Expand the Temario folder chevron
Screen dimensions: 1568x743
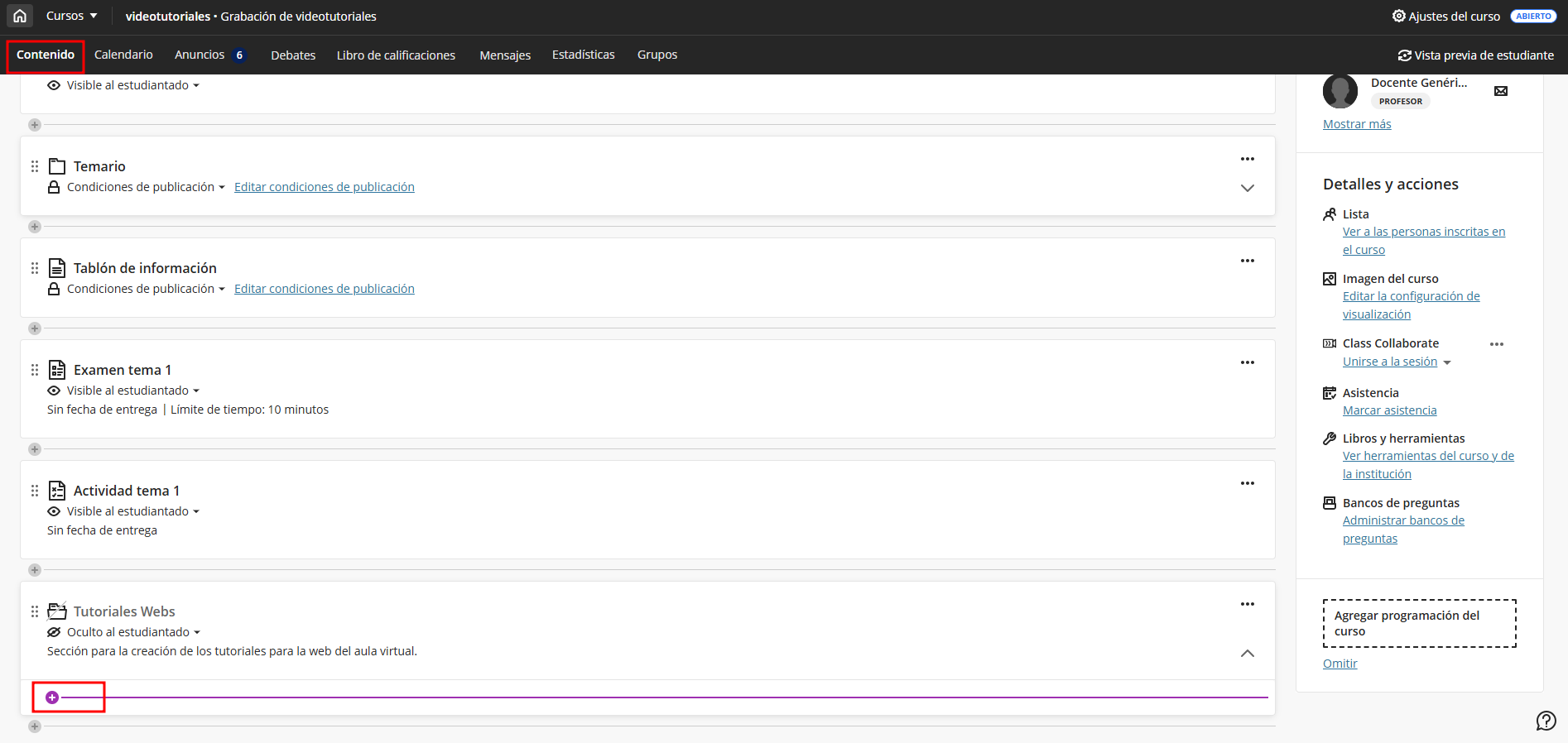[x=1247, y=188]
